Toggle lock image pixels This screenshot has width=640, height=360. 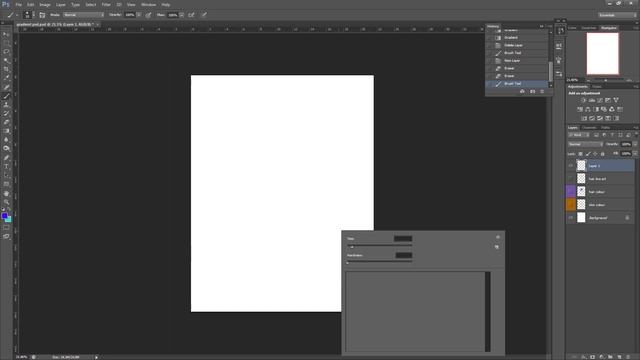588,154
